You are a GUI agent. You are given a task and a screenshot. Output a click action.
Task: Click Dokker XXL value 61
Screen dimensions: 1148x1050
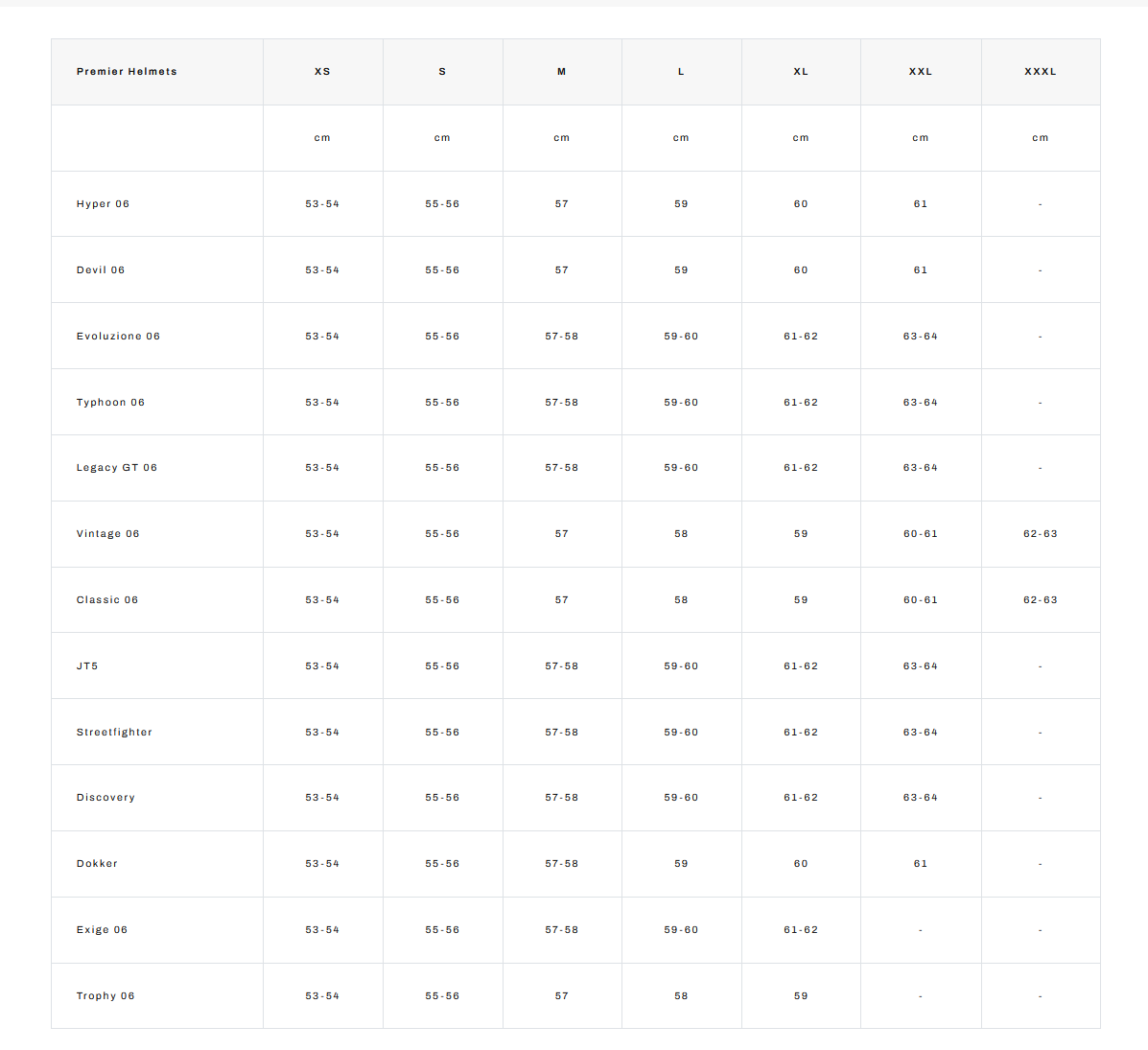[x=921, y=863]
